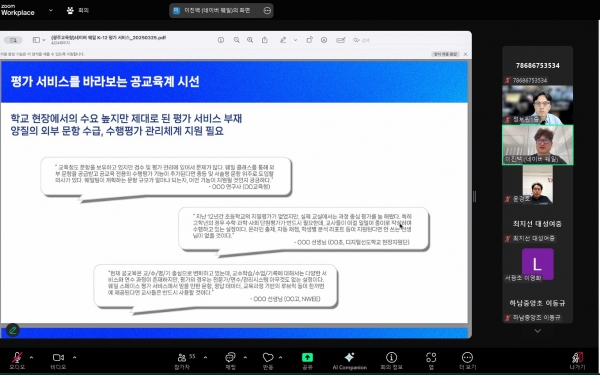Select the video tile below the active speaker

coord(538,185)
